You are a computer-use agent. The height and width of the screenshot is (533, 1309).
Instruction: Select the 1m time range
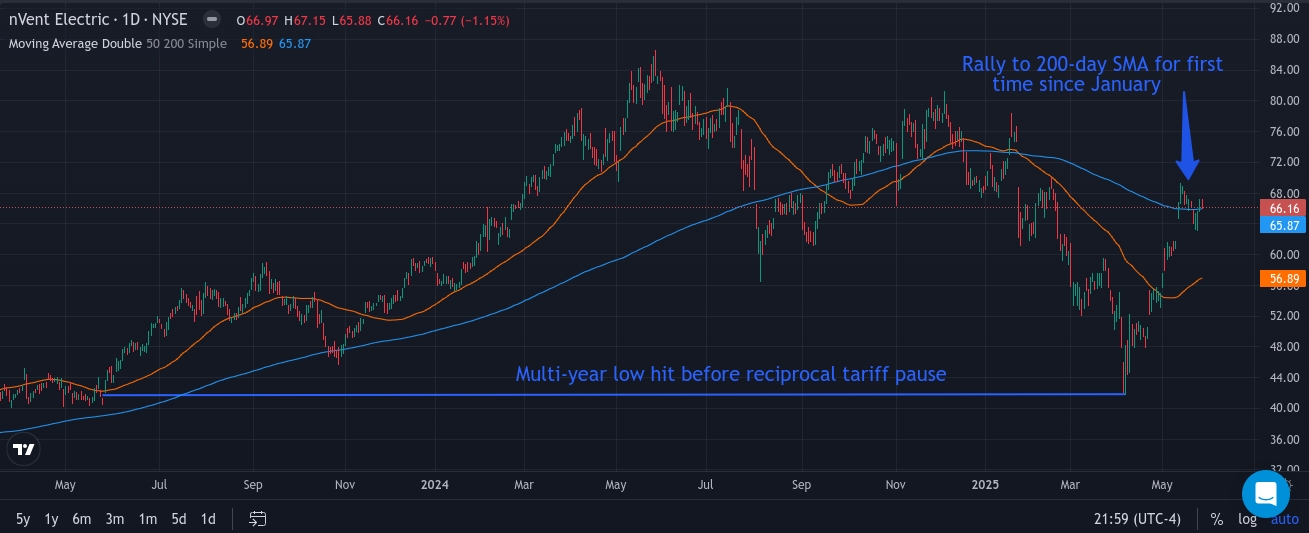coord(147,519)
